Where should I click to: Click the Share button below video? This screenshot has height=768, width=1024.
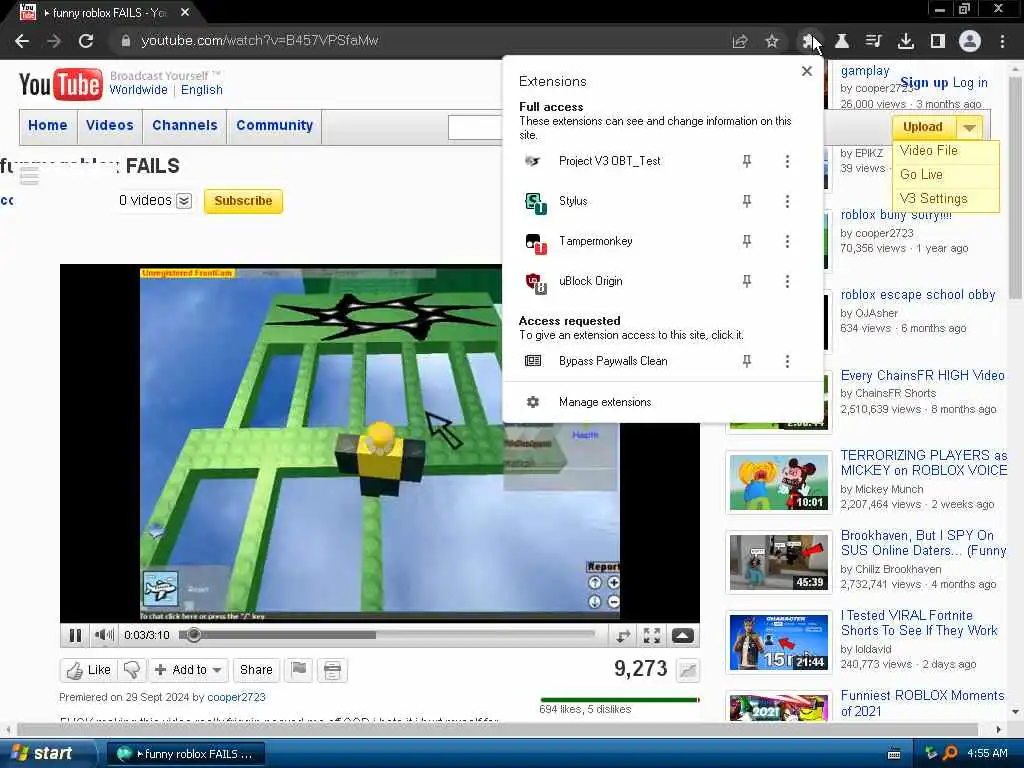[256, 670]
